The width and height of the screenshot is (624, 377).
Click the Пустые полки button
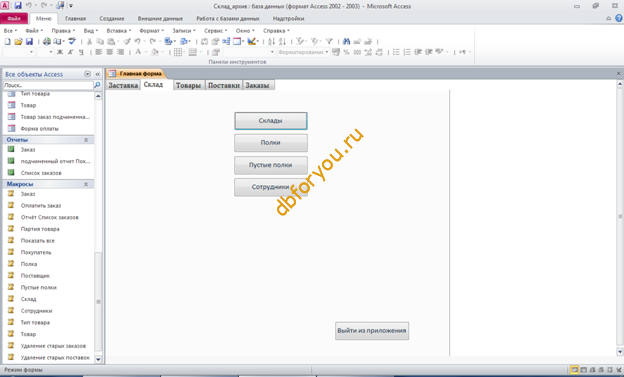(x=271, y=165)
